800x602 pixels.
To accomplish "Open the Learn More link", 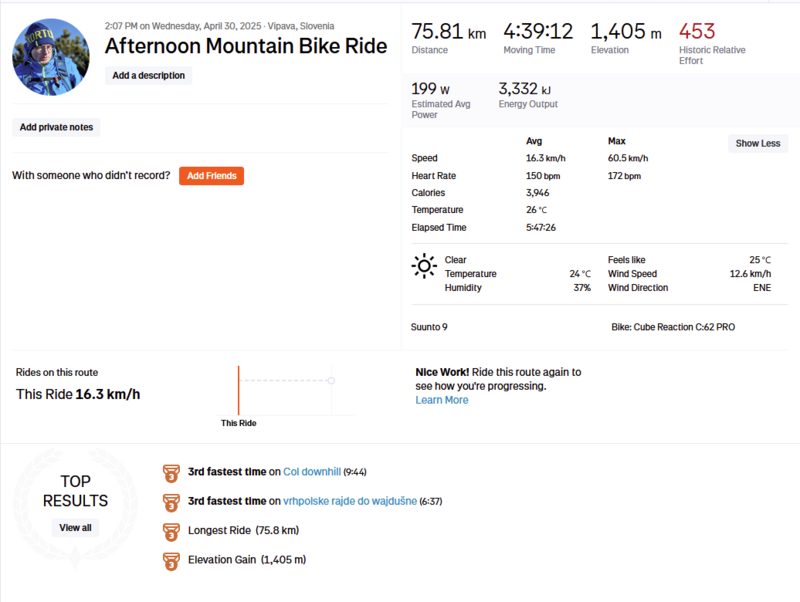I will point(441,400).
